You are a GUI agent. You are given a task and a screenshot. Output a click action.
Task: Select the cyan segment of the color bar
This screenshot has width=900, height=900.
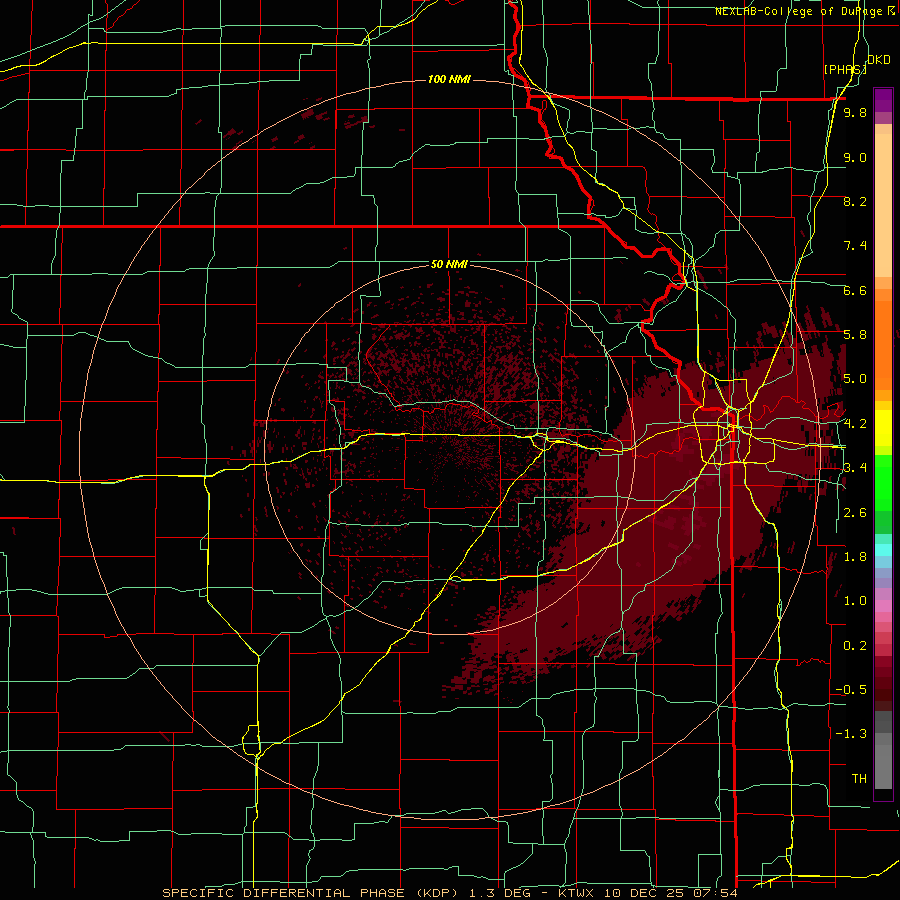[x=883, y=549]
